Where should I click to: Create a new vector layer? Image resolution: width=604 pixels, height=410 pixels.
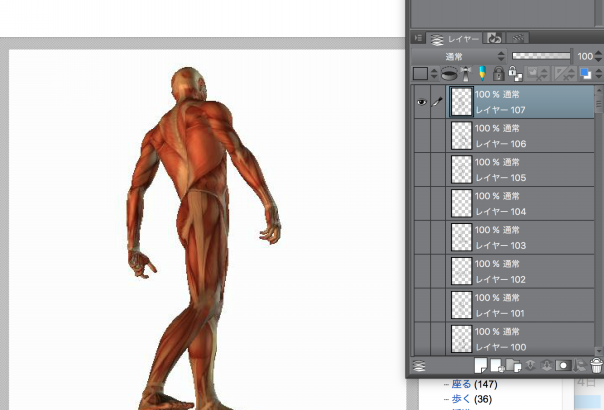[497, 366]
